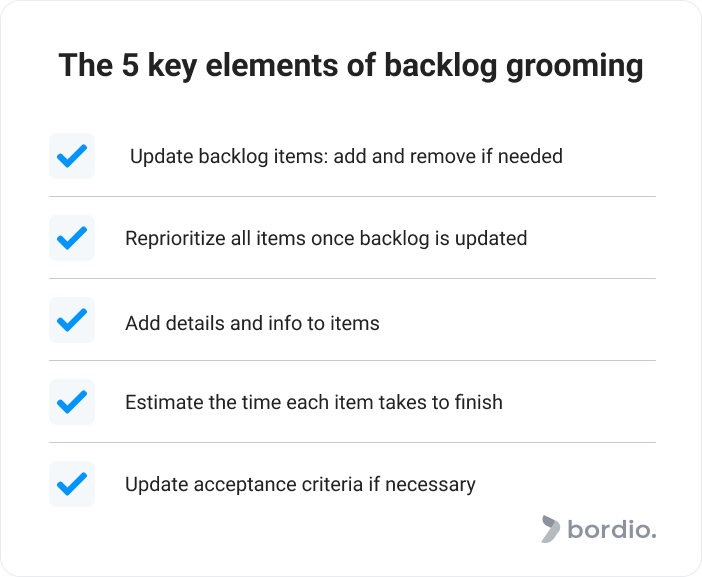Click the word 'elements' in the heading

271,65
